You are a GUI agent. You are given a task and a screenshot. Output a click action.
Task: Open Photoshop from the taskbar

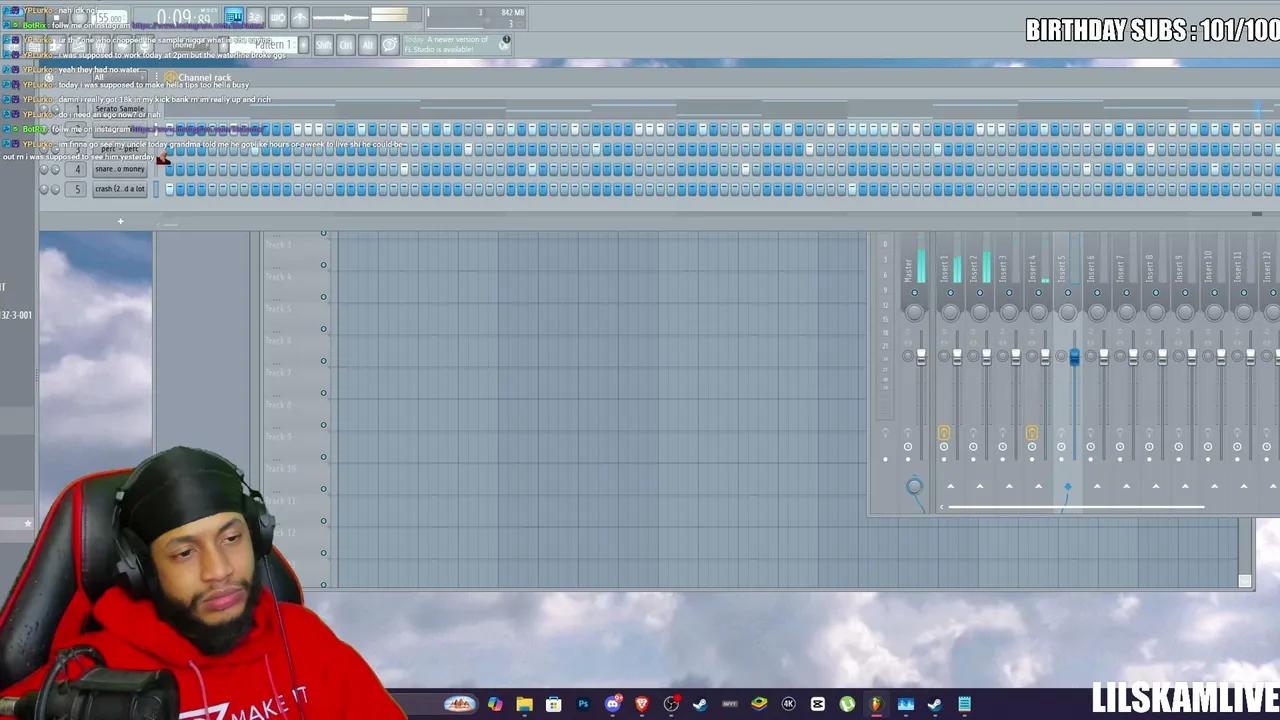point(583,704)
